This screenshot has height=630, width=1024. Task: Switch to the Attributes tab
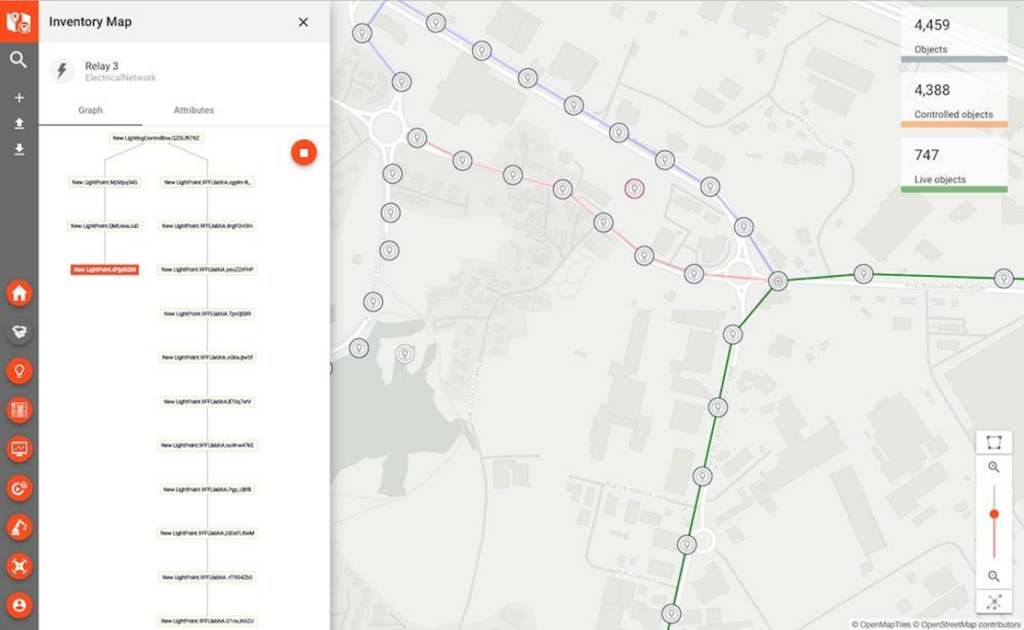pyautogui.click(x=193, y=110)
